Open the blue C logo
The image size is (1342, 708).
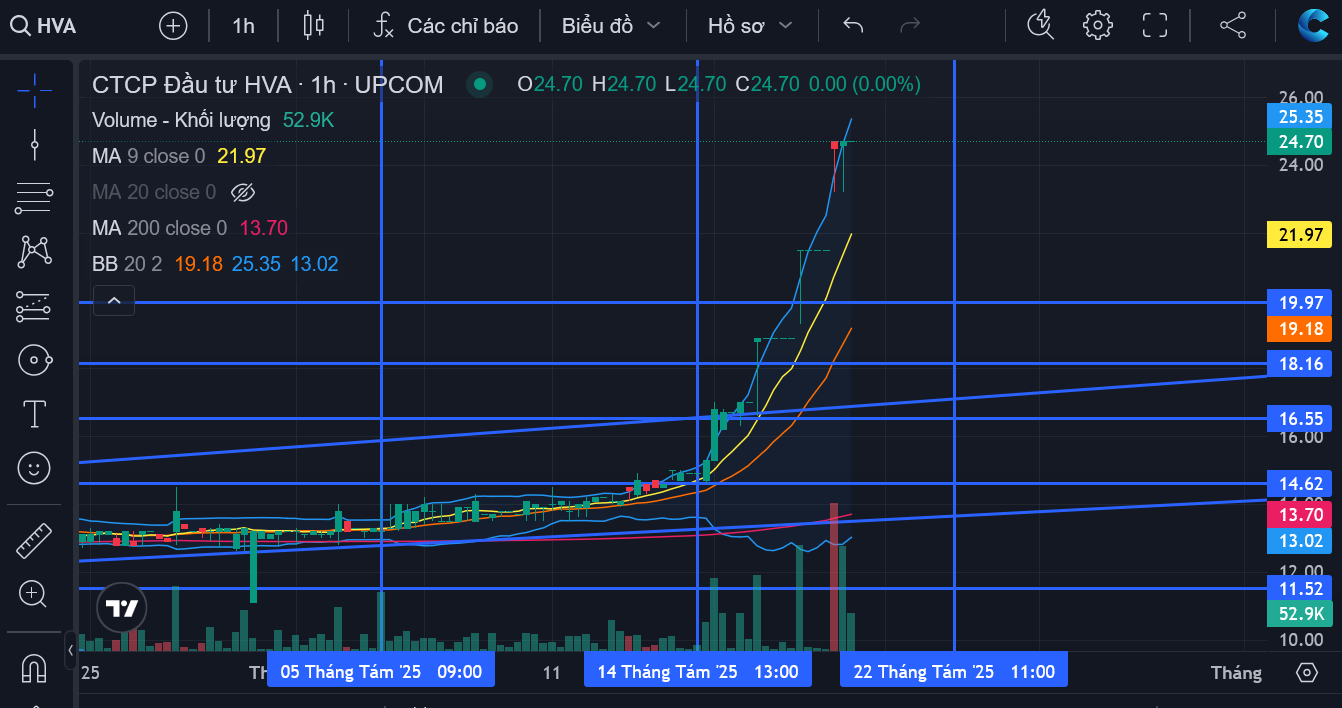click(x=1313, y=25)
